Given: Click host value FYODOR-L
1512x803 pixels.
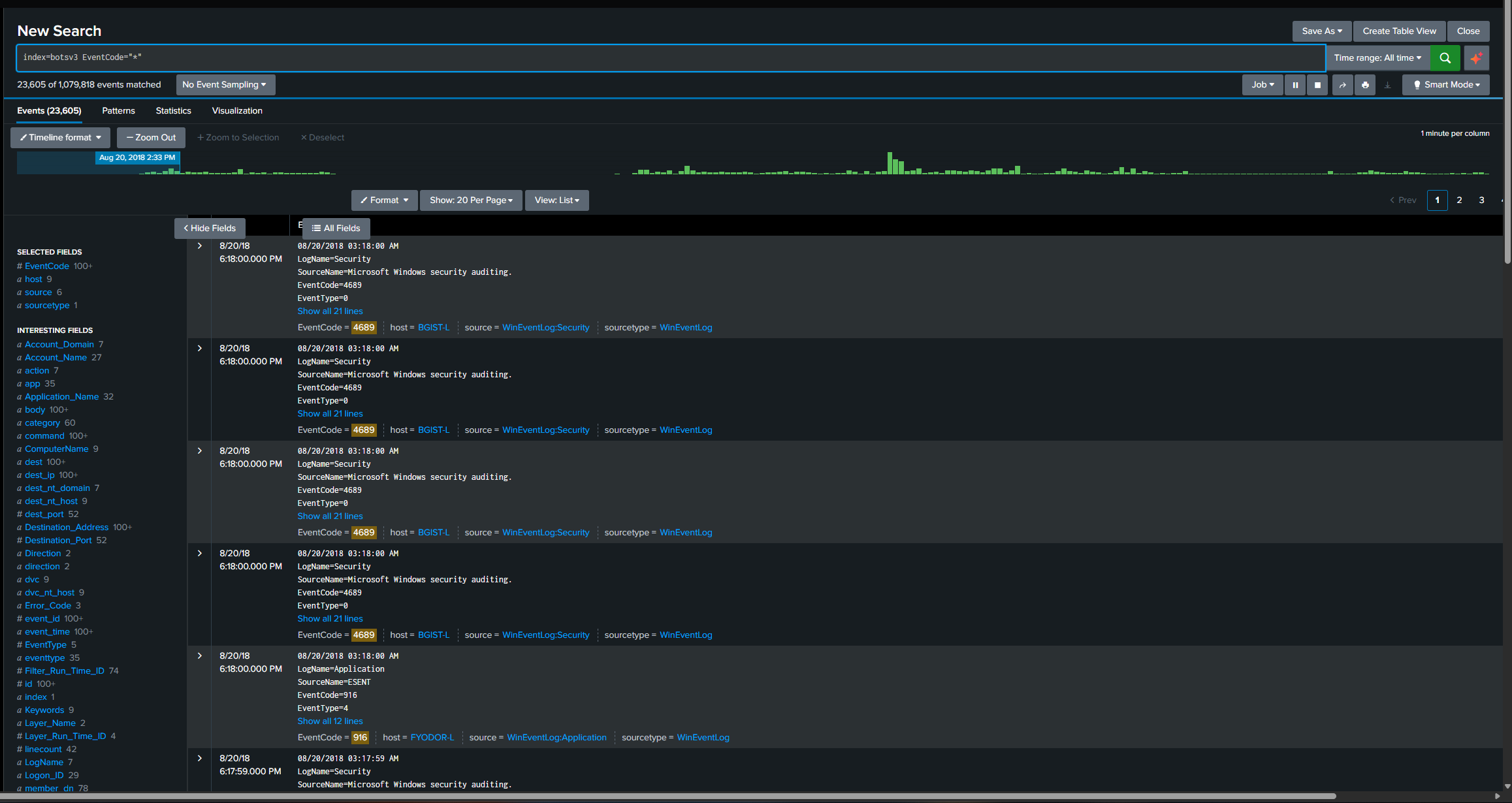Looking at the screenshot, I should click(x=432, y=738).
